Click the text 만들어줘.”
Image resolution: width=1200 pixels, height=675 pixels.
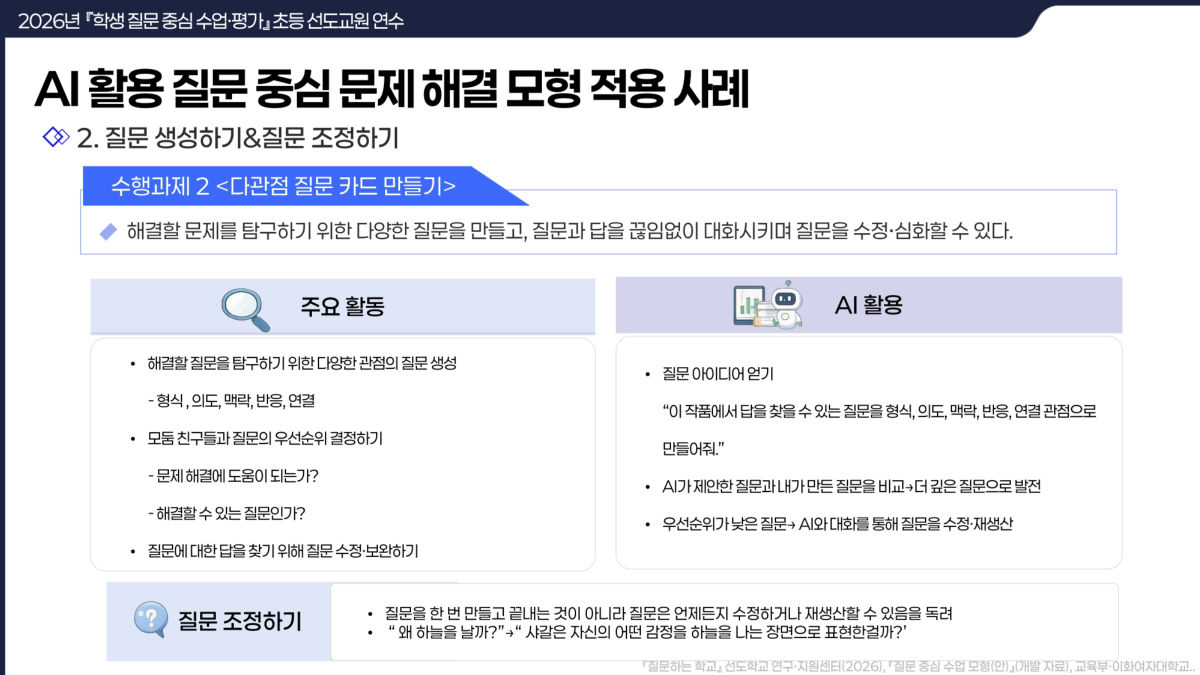pyautogui.click(x=693, y=449)
